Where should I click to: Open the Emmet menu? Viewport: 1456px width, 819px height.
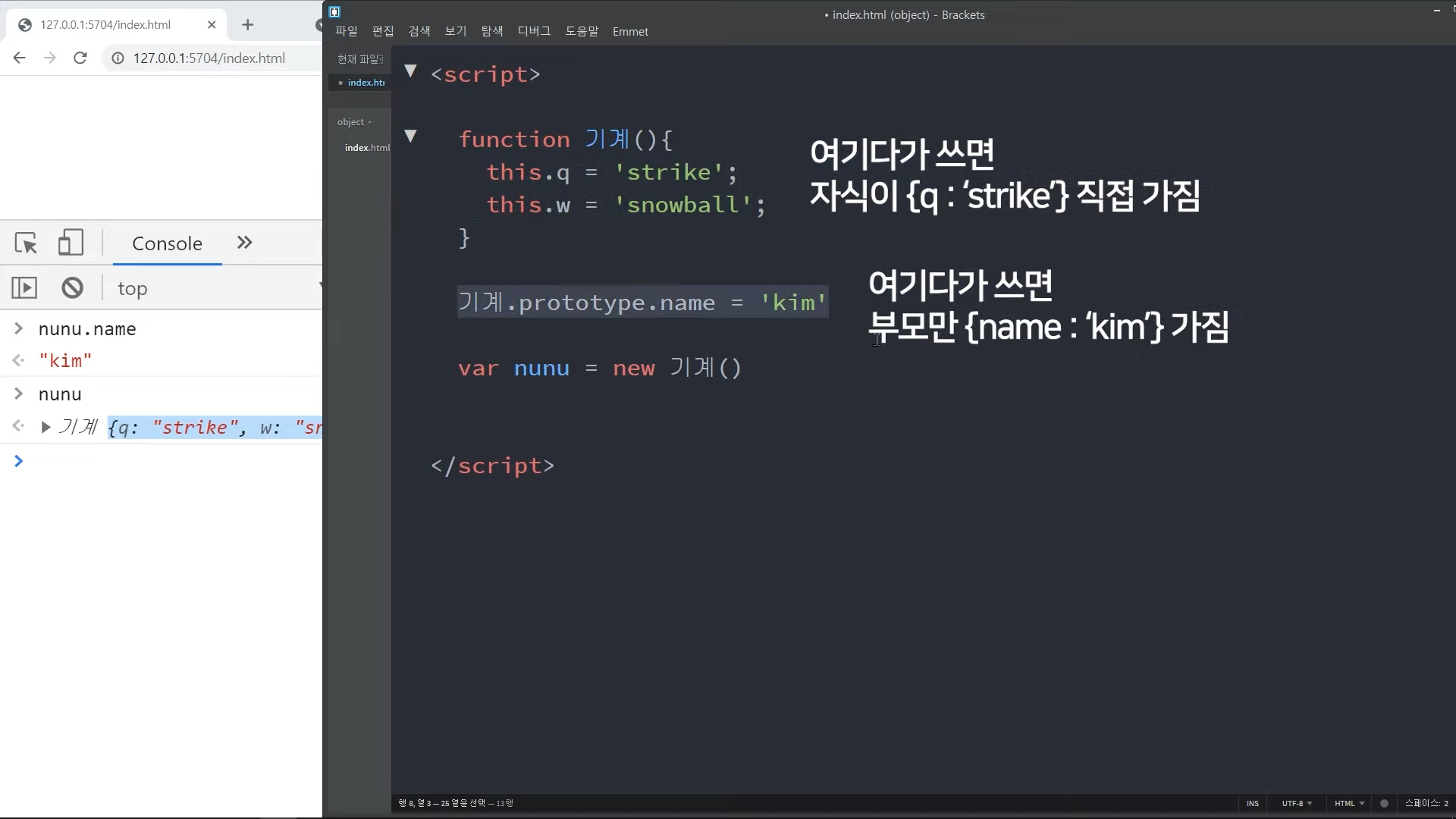[630, 31]
